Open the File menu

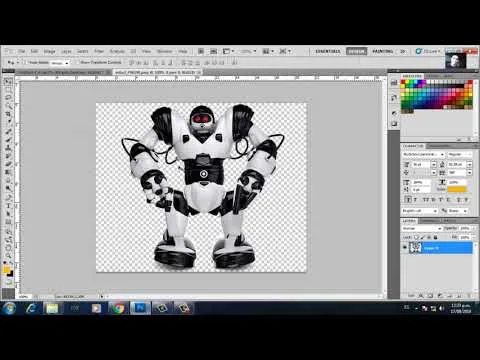[x=22, y=51]
